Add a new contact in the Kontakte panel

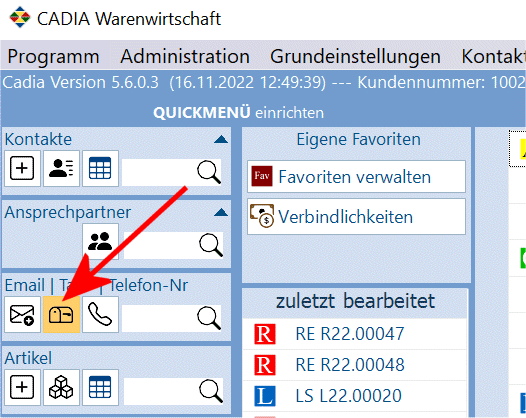tap(22, 168)
